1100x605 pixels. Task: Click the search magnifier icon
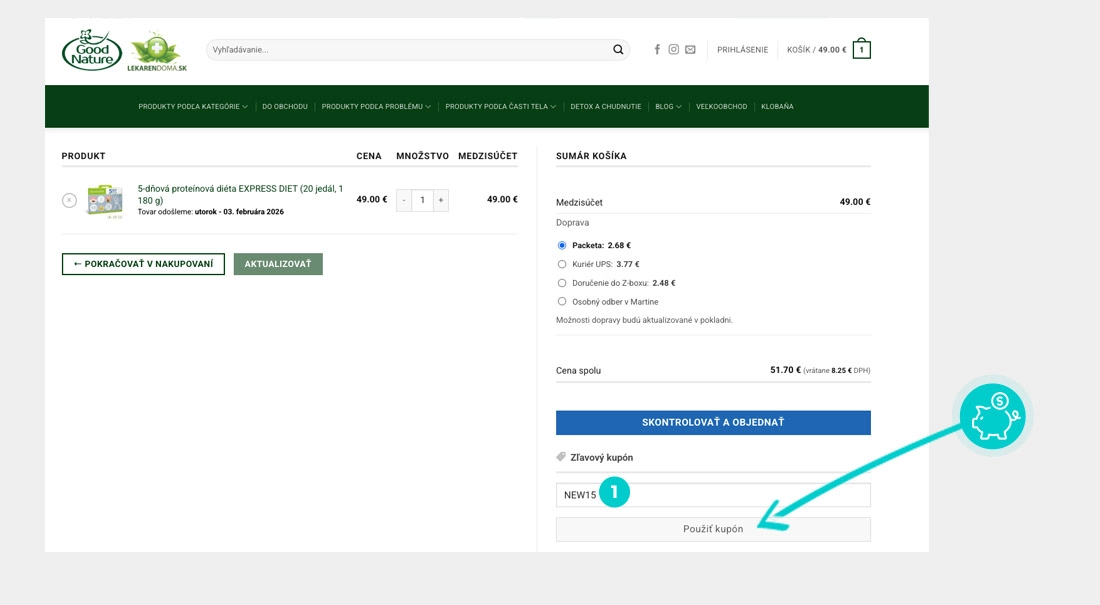618,50
